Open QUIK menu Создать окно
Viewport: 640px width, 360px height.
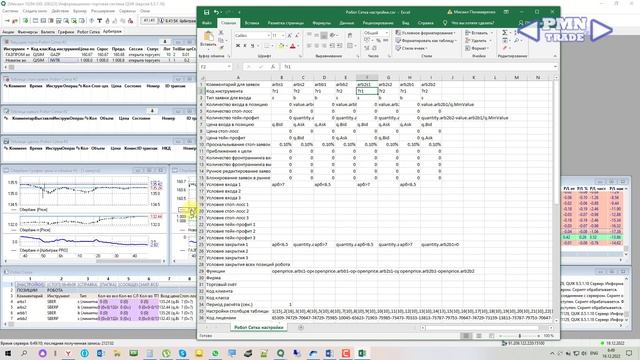(x=35, y=11)
